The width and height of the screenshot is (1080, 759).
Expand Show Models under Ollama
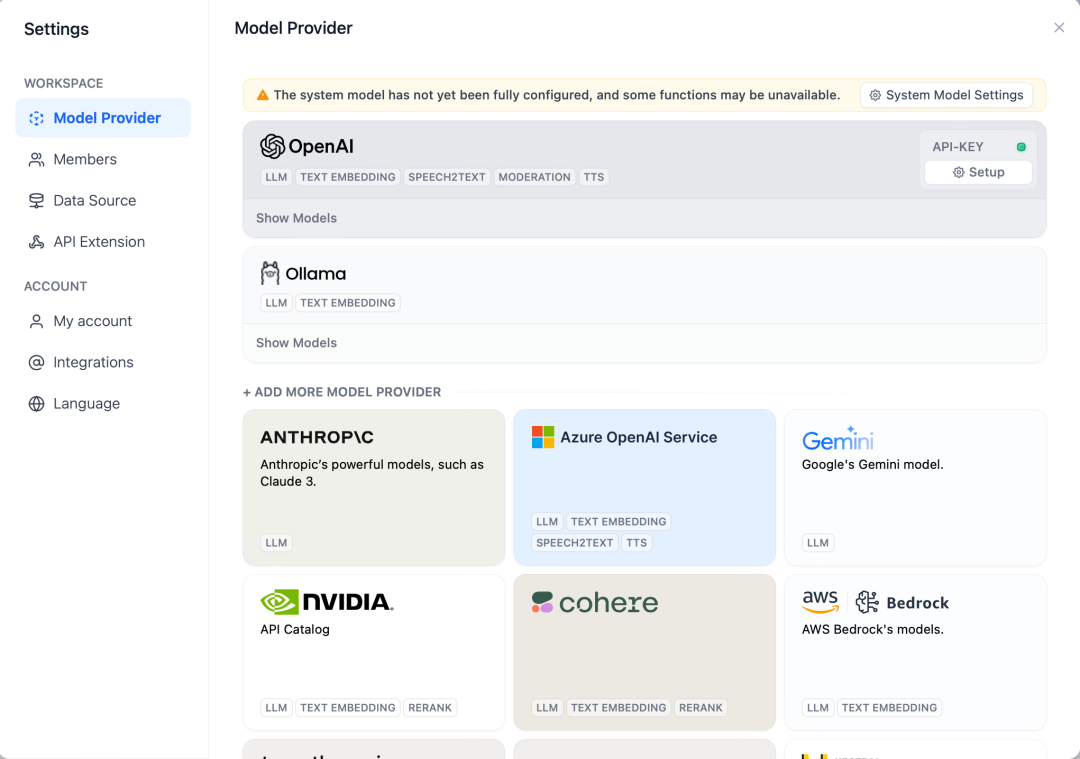click(x=296, y=343)
